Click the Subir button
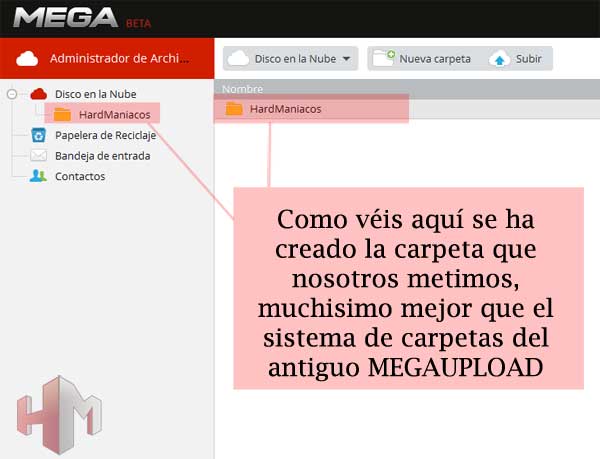This screenshot has width=600, height=459. pyautogui.click(x=516, y=59)
